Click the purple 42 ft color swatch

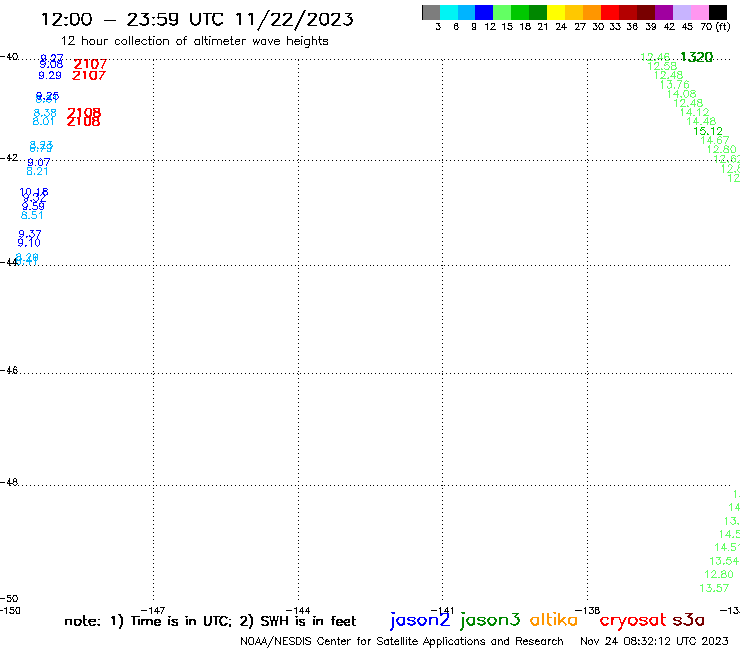664,12
